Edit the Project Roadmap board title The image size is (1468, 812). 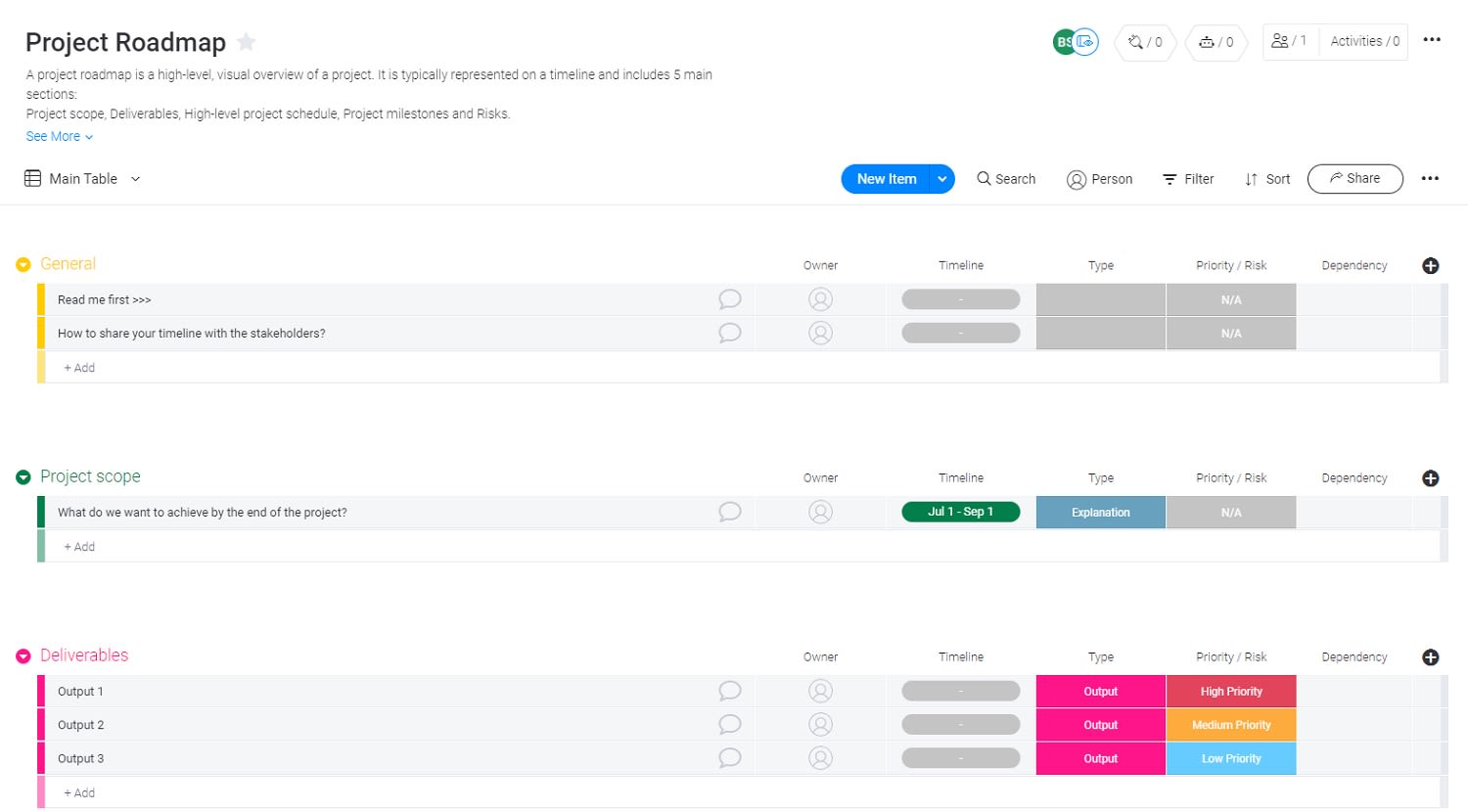[x=125, y=42]
